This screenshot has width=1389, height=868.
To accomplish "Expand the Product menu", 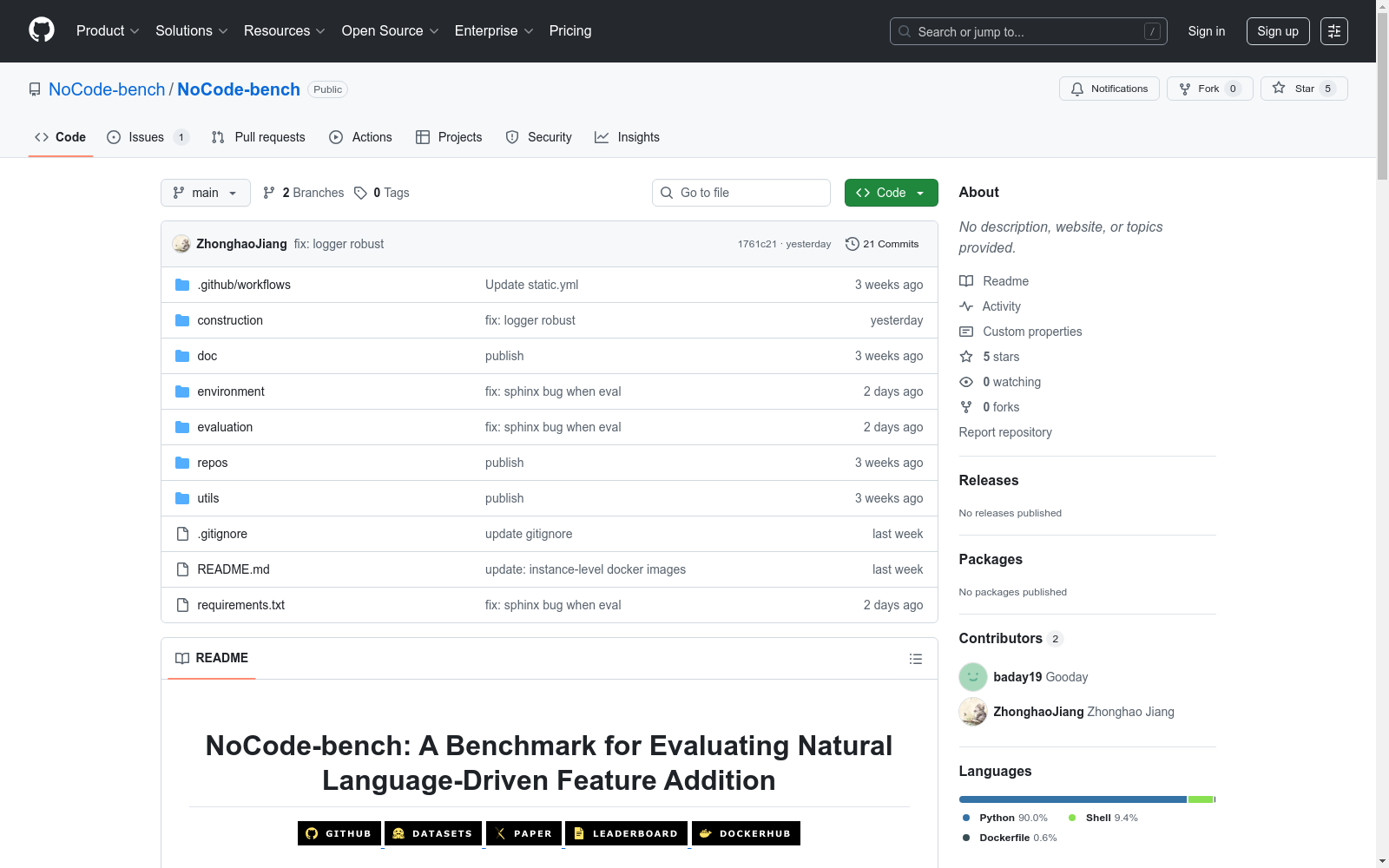I will click(108, 30).
